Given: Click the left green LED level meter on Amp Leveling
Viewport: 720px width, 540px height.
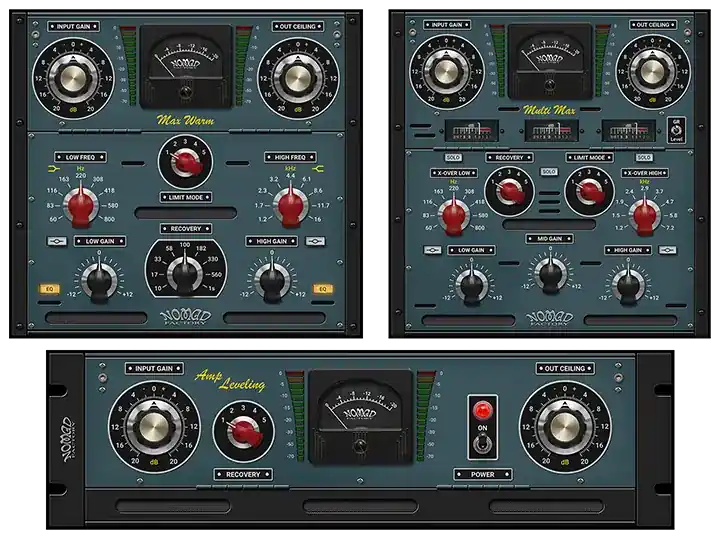Looking at the screenshot, I should 296,416.
